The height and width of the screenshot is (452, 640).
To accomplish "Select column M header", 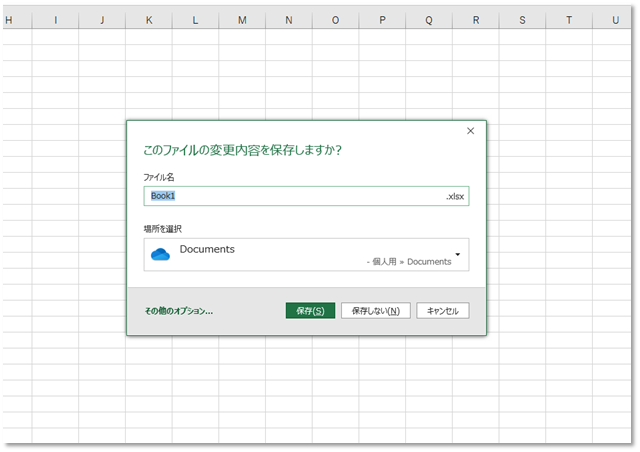I will pos(242,20).
